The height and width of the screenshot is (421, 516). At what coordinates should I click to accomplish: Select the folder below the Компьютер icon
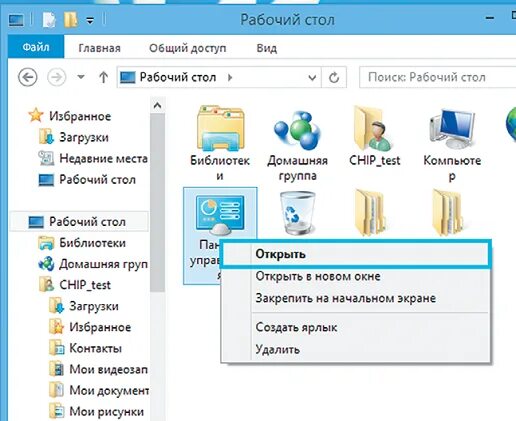tap(448, 213)
